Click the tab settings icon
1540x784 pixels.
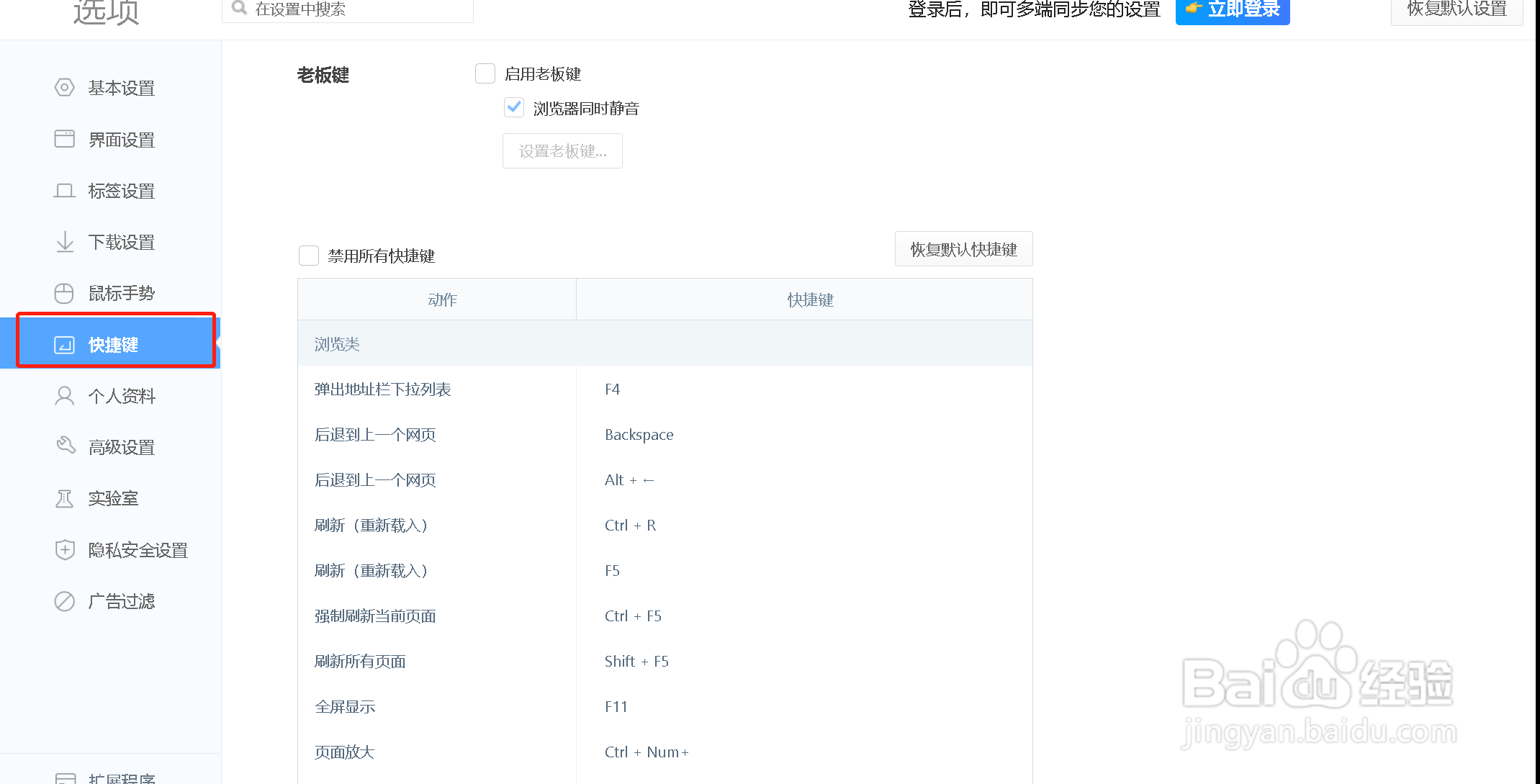(x=65, y=191)
